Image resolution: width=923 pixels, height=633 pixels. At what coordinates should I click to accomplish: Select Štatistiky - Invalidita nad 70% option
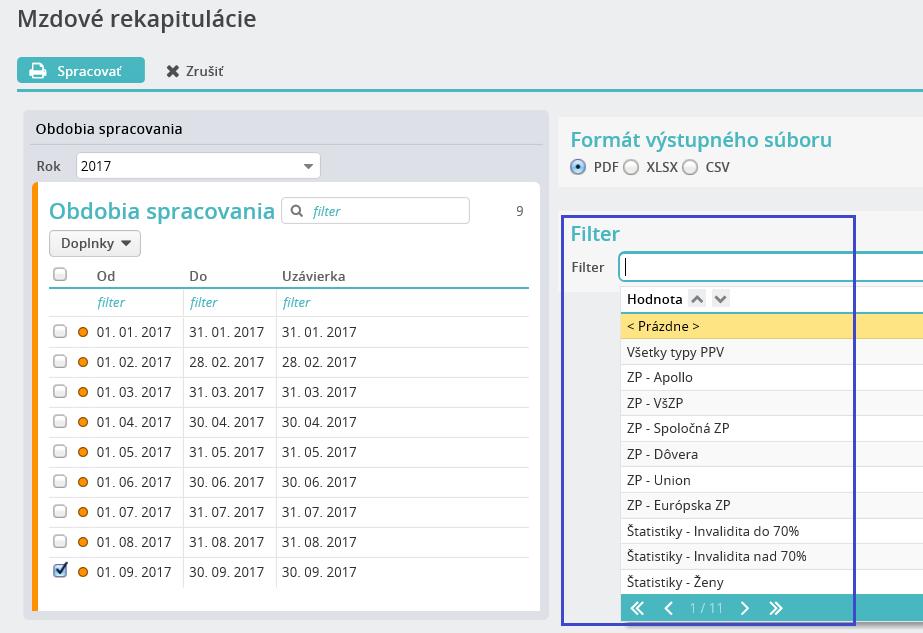772,556
